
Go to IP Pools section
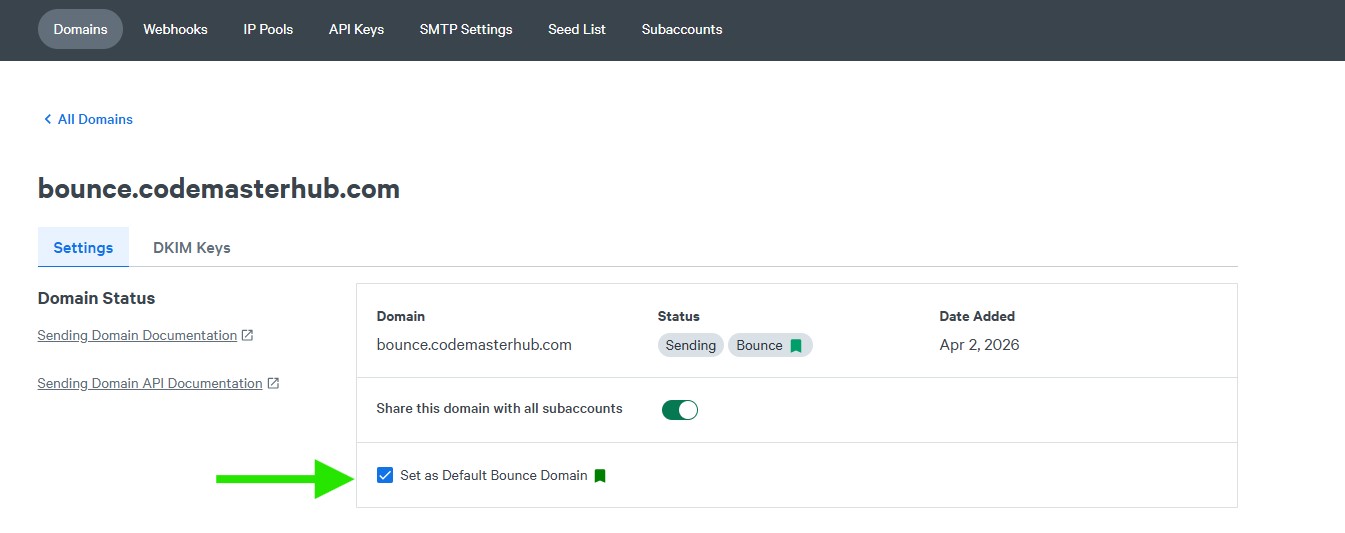coord(268,29)
